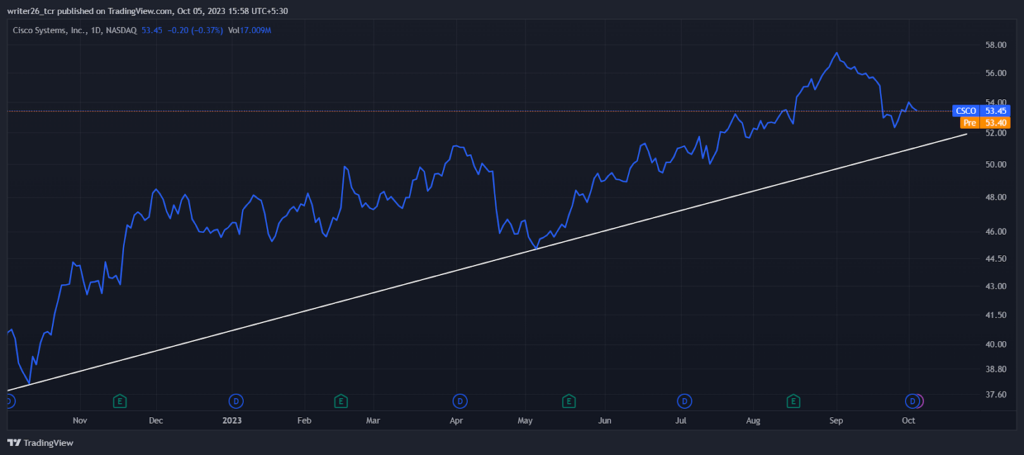Click the Feb label on the time axis
The image size is (1024, 455).
point(304,421)
